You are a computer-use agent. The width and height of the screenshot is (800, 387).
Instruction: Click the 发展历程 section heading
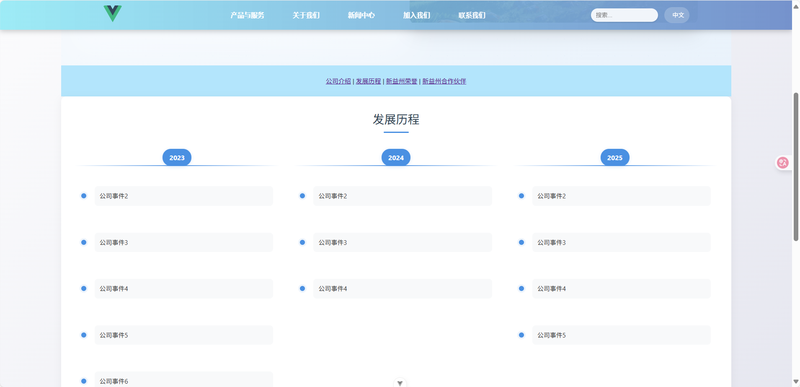(396, 120)
